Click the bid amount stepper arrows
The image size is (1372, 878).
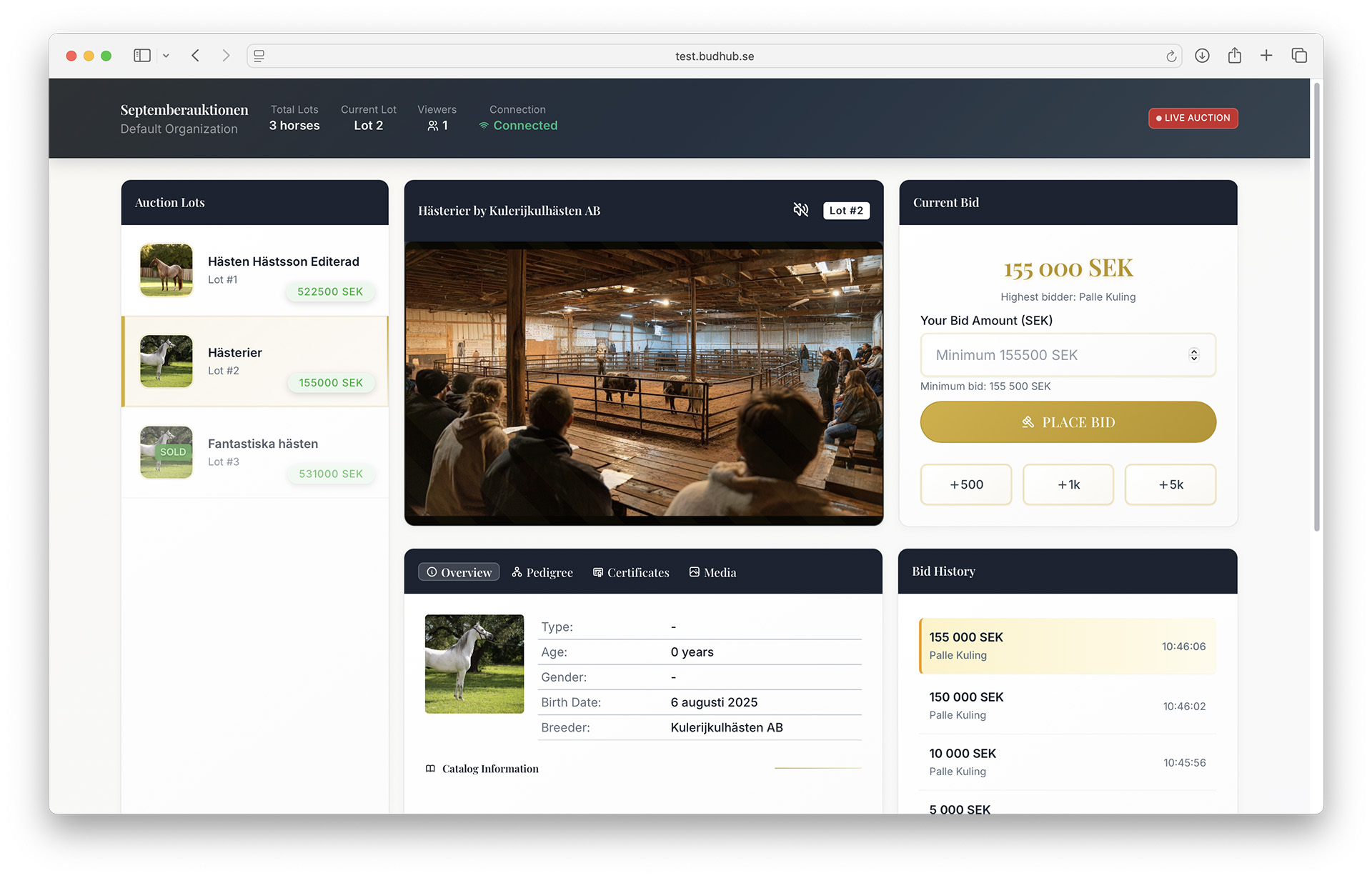pyautogui.click(x=1193, y=355)
